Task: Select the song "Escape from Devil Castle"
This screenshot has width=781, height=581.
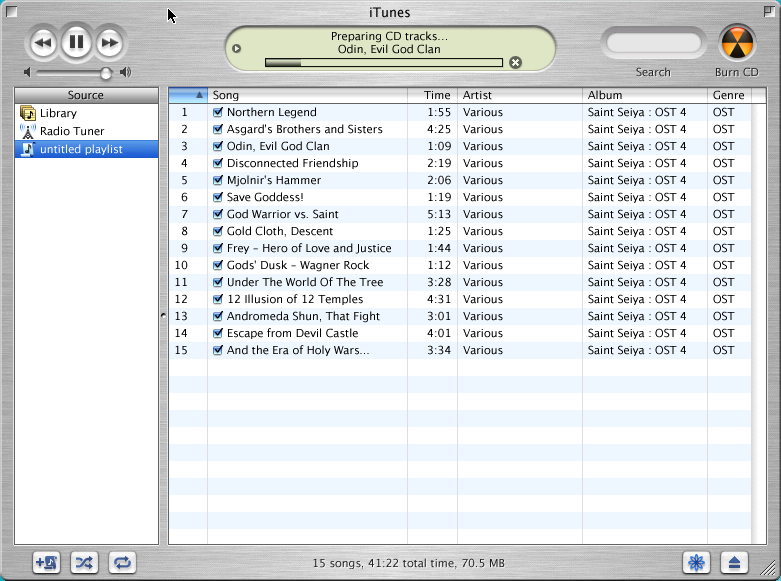Action: click(x=292, y=333)
